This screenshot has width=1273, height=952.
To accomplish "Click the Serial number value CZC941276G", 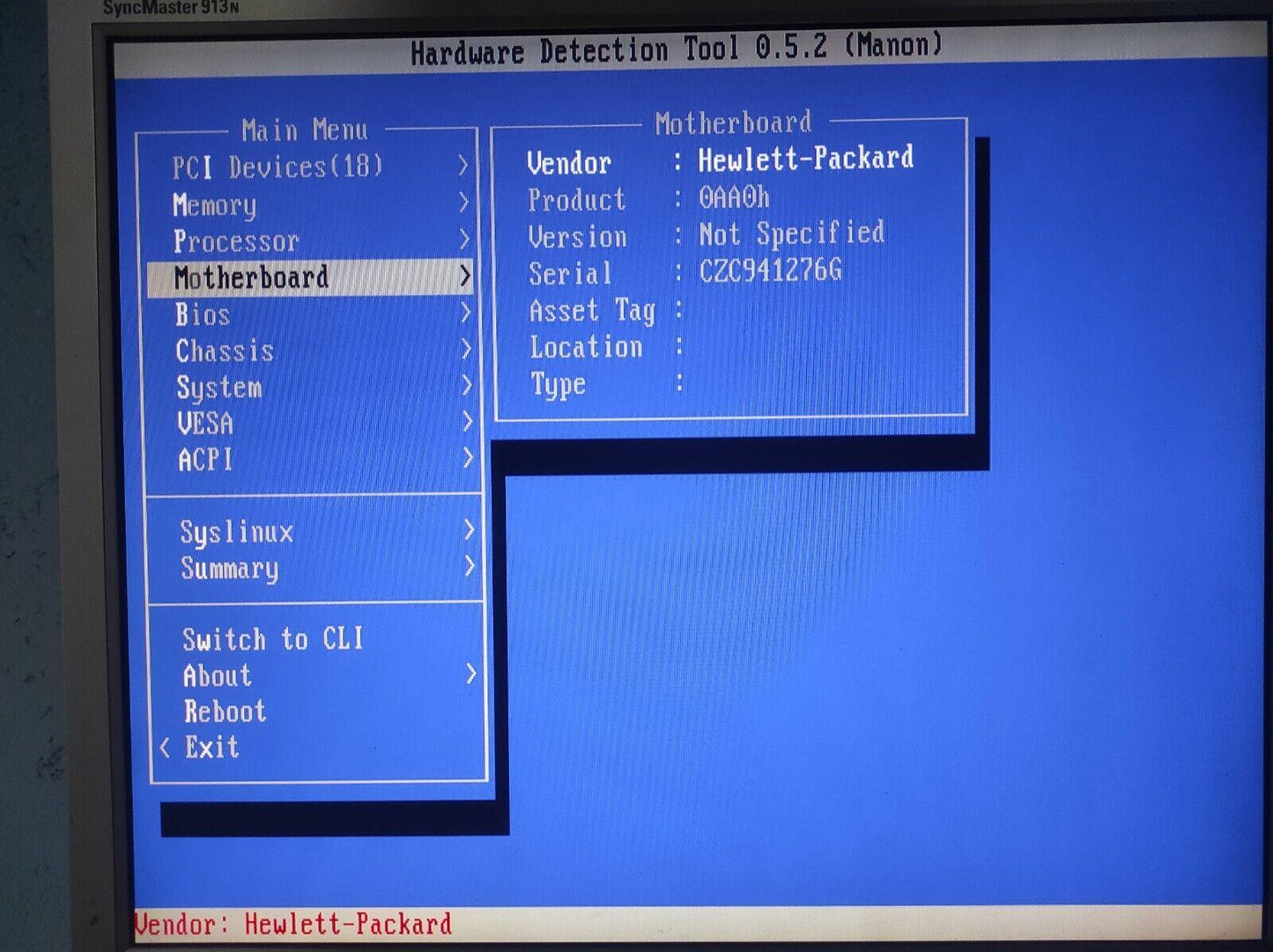I will pyautogui.click(x=770, y=270).
